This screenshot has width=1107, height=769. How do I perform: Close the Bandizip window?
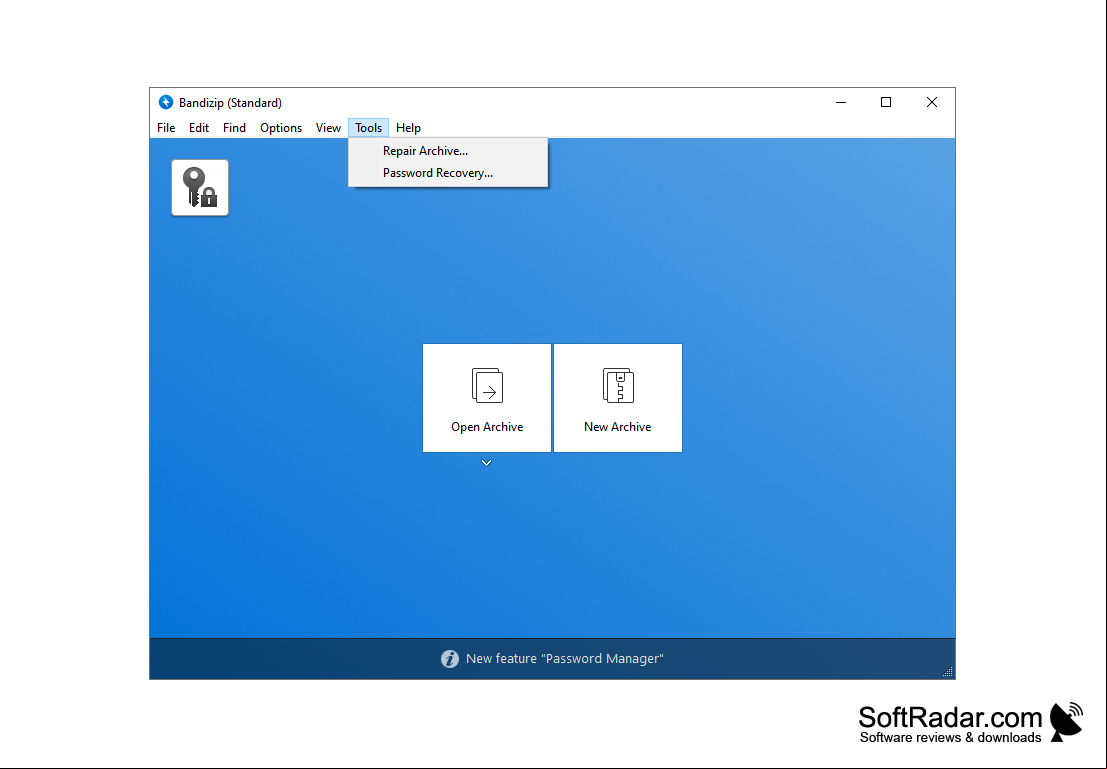pos(932,102)
